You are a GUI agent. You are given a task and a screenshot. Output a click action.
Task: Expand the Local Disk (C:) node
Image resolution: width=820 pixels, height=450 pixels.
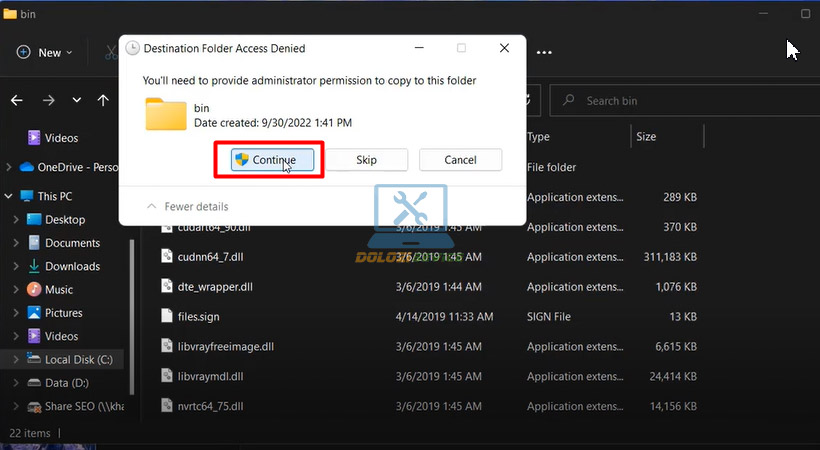tap(15, 359)
